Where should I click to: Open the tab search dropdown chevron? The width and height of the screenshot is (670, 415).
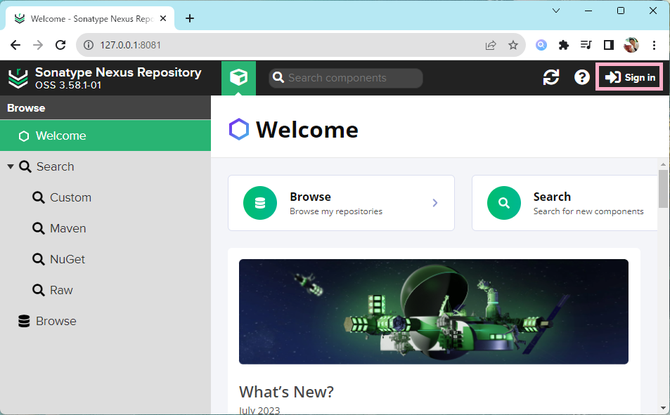(x=556, y=11)
